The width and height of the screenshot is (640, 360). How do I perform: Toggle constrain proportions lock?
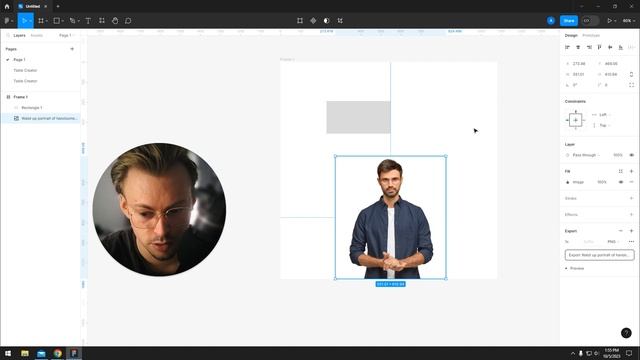(x=631, y=74)
